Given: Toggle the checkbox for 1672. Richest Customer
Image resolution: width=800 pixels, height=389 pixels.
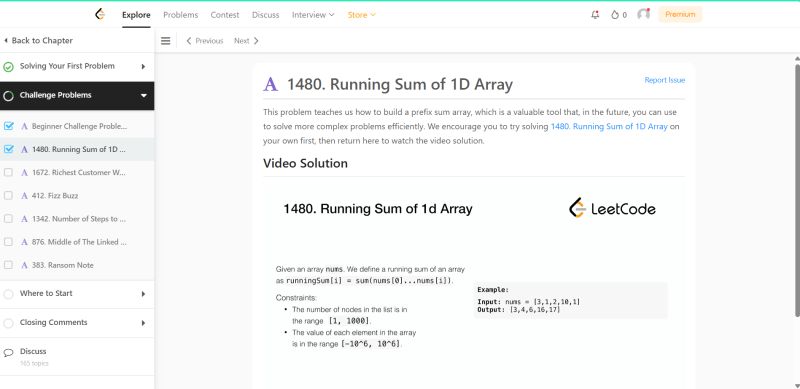Looking at the screenshot, I should [x=8, y=173].
